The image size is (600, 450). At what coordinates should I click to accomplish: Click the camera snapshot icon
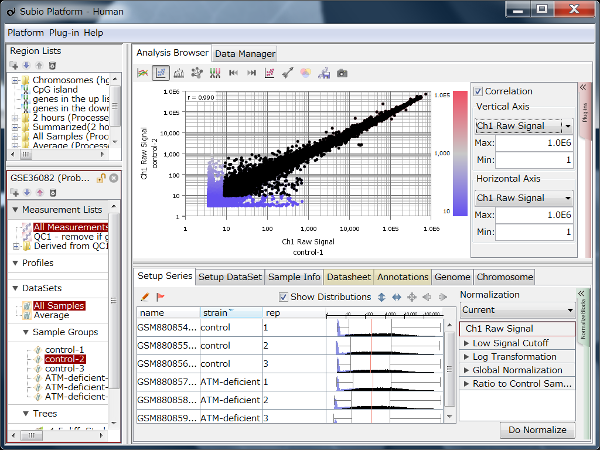click(x=342, y=73)
